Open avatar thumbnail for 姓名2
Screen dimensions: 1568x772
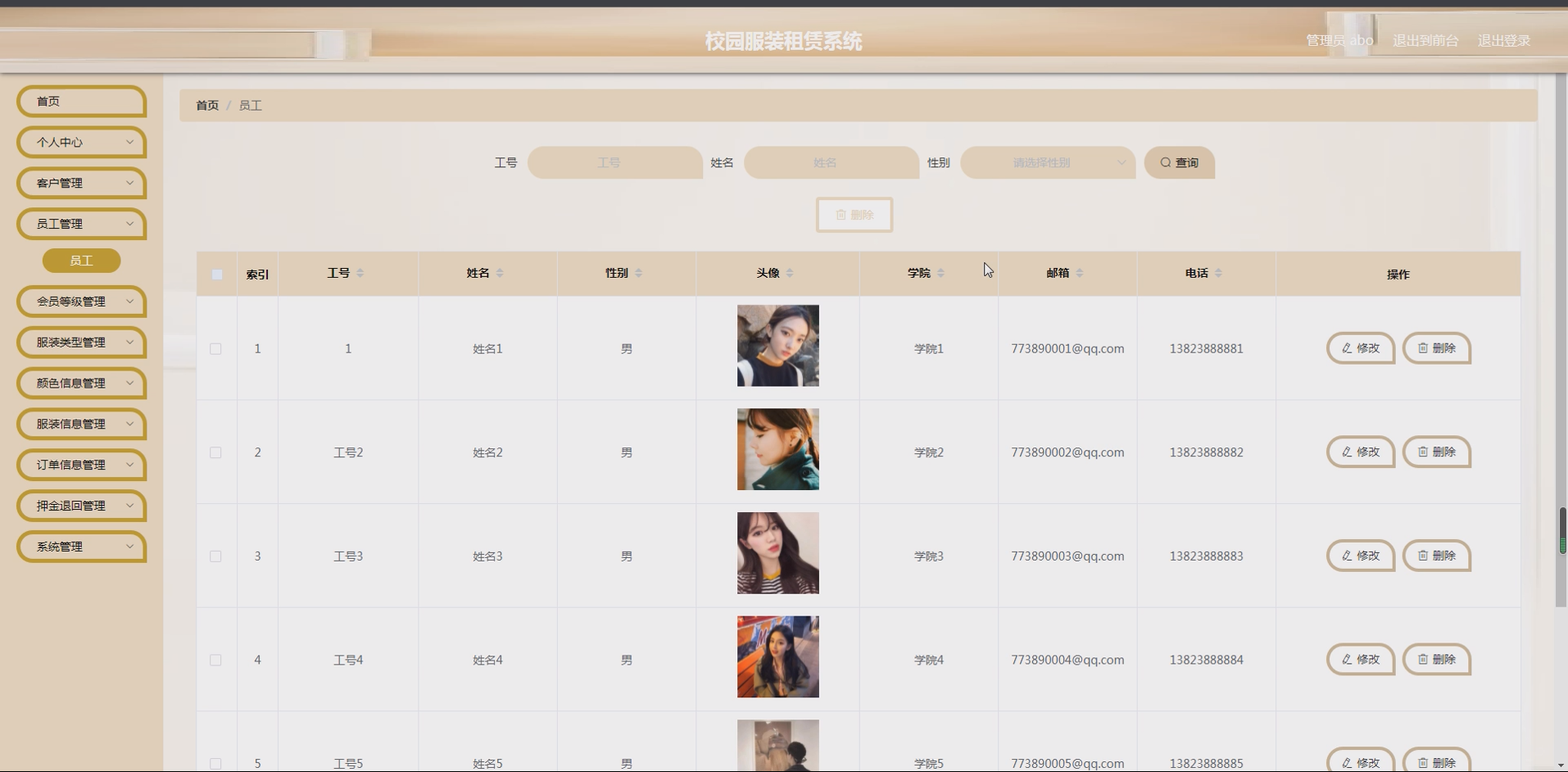[x=777, y=449]
